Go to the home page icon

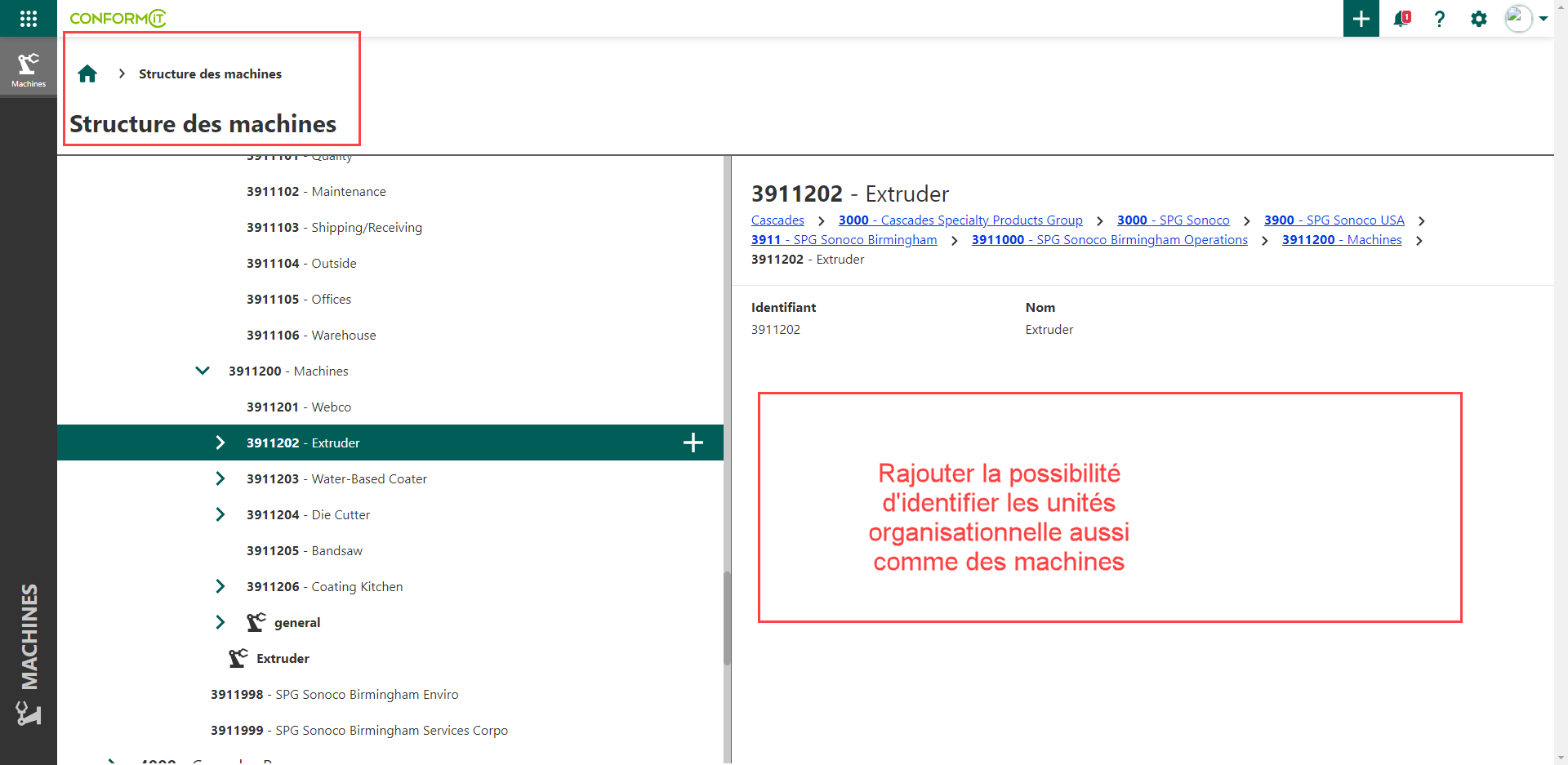tap(87, 74)
